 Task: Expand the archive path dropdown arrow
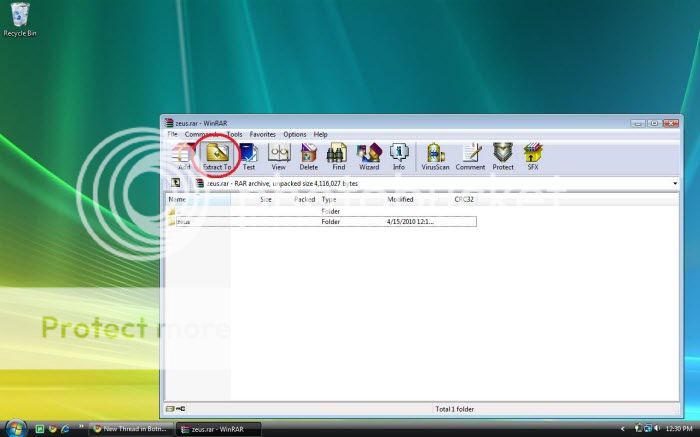675,184
